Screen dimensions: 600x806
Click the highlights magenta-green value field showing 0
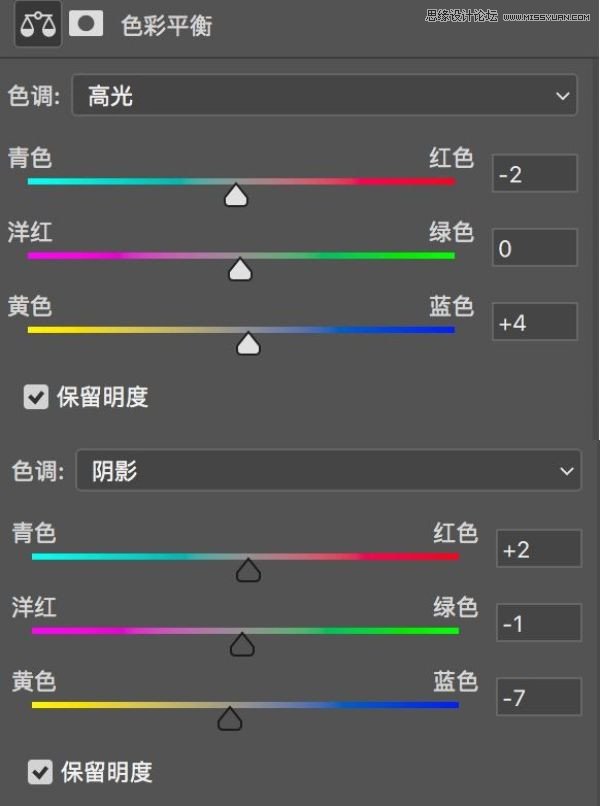click(535, 248)
